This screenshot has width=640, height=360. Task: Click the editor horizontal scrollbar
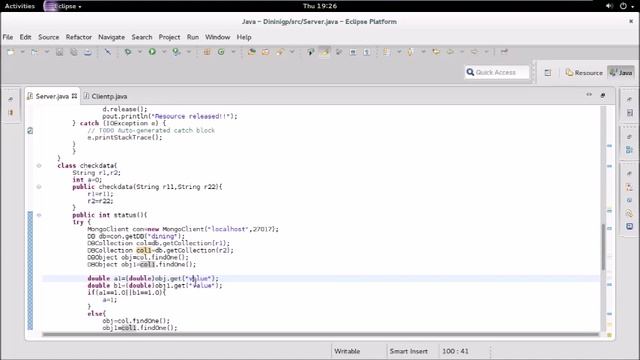click(x=320, y=335)
